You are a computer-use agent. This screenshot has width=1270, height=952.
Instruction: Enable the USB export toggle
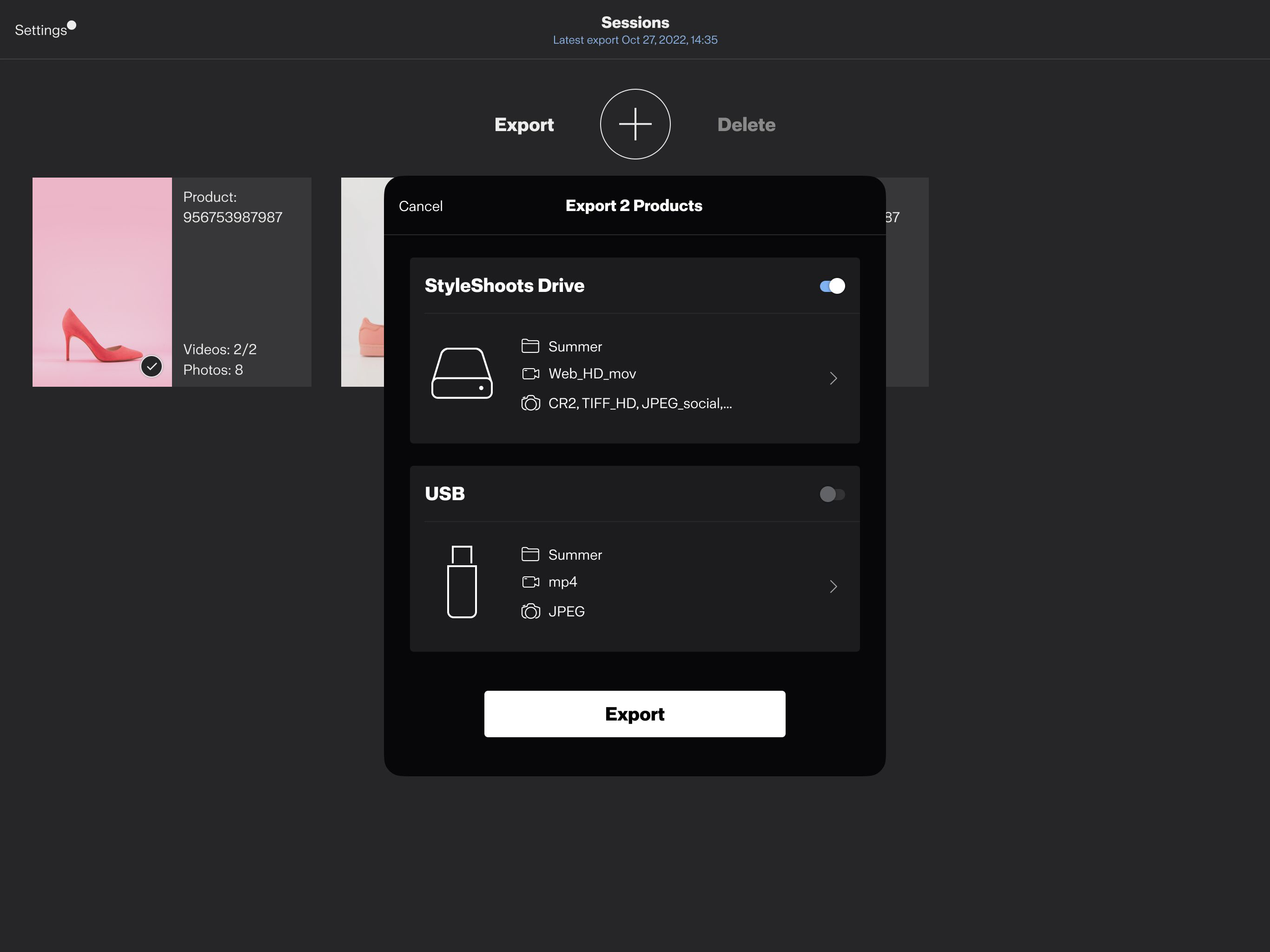[832, 495]
